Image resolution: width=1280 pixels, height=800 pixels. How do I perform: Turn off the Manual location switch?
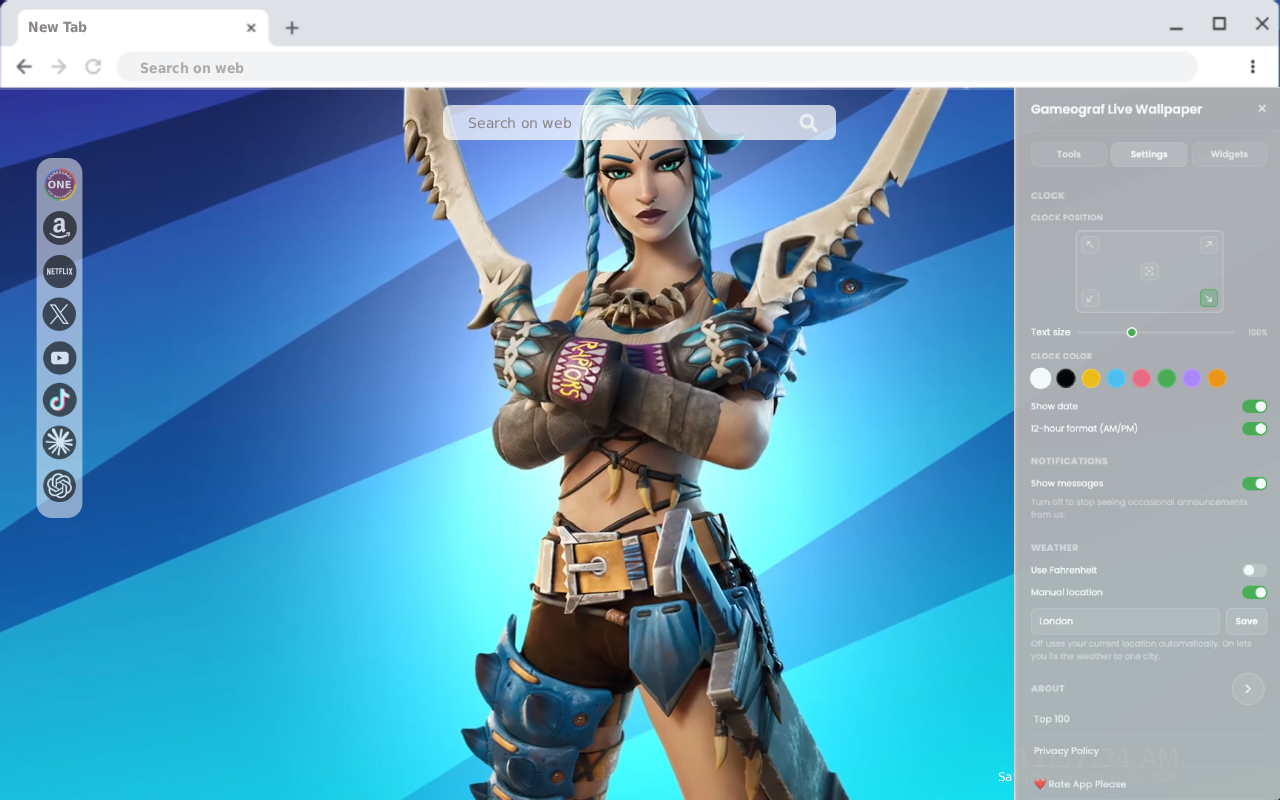(x=1254, y=592)
